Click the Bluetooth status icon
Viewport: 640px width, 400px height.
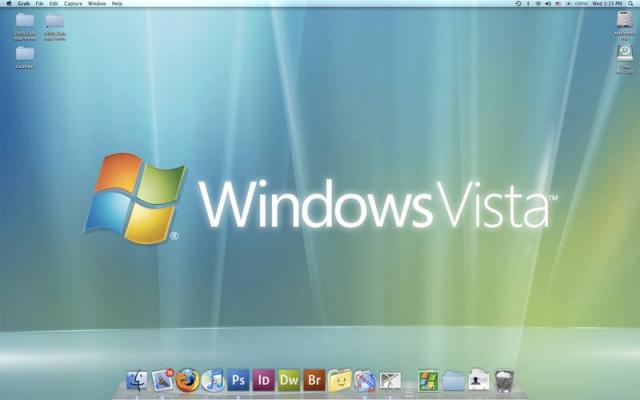tap(528, 3)
